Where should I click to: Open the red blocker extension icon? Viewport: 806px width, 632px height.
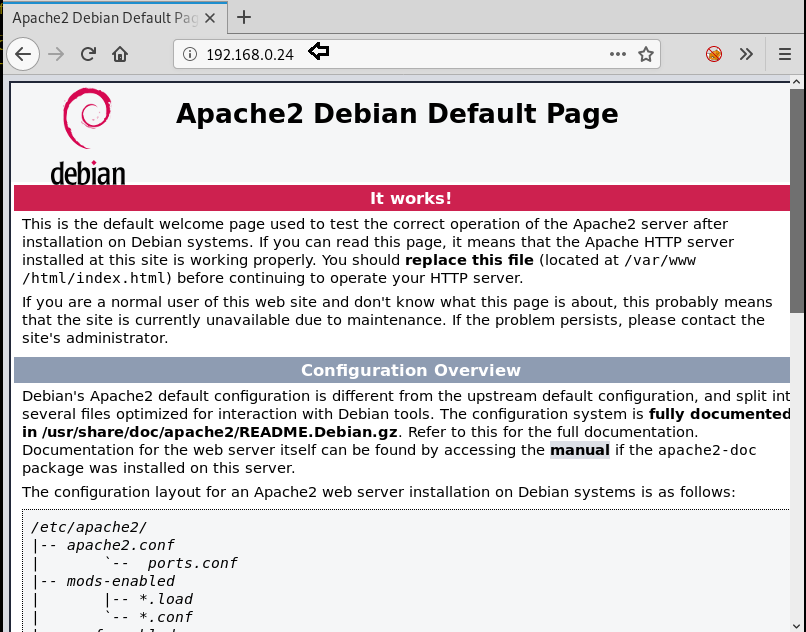click(713, 54)
